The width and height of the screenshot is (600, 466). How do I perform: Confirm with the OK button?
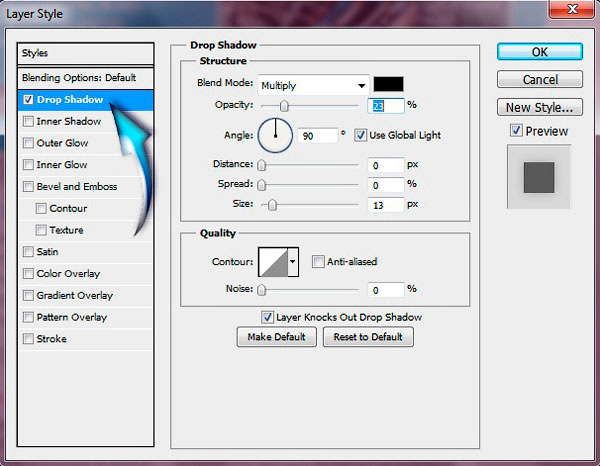540,52
